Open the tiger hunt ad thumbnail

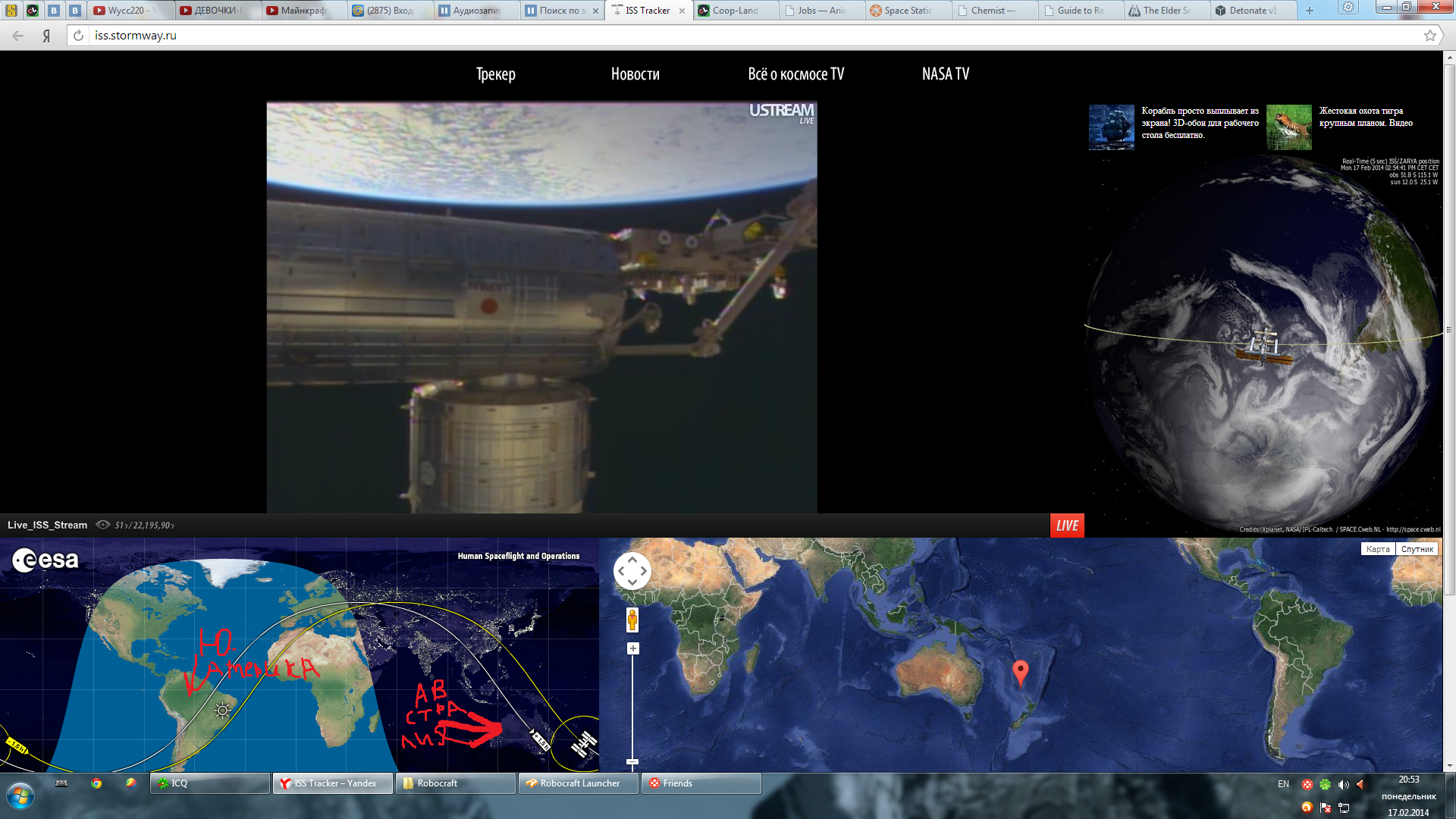pos(1289,127)
